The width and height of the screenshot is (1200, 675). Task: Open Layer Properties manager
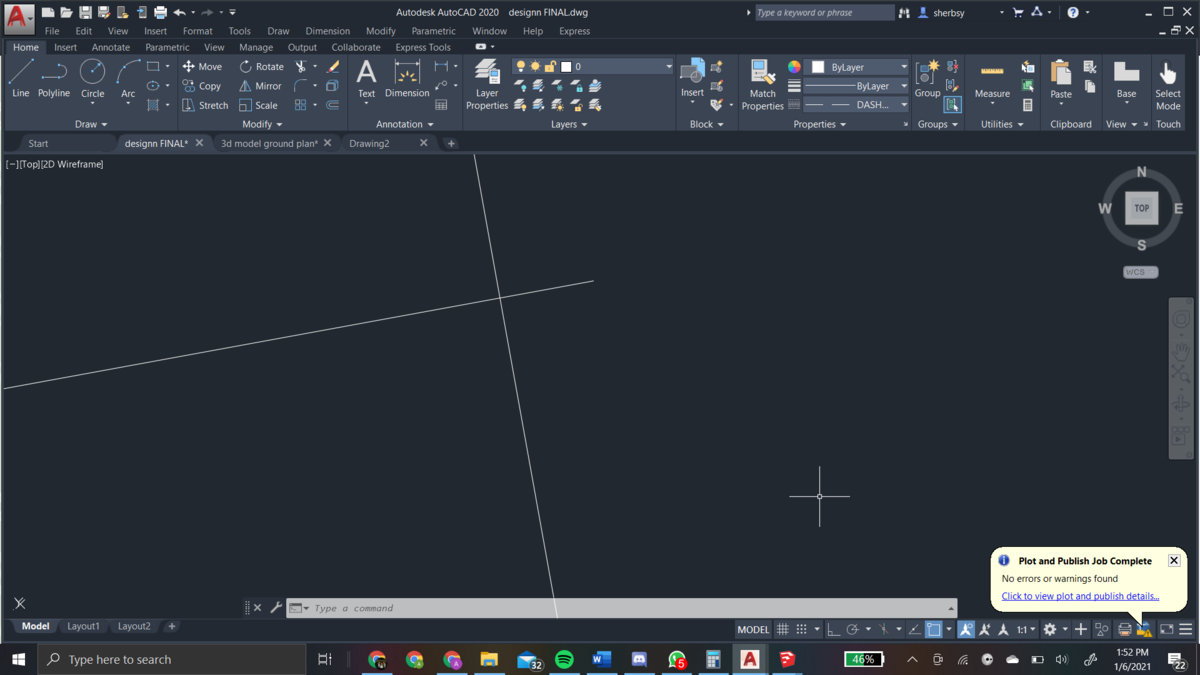[487, 84]
